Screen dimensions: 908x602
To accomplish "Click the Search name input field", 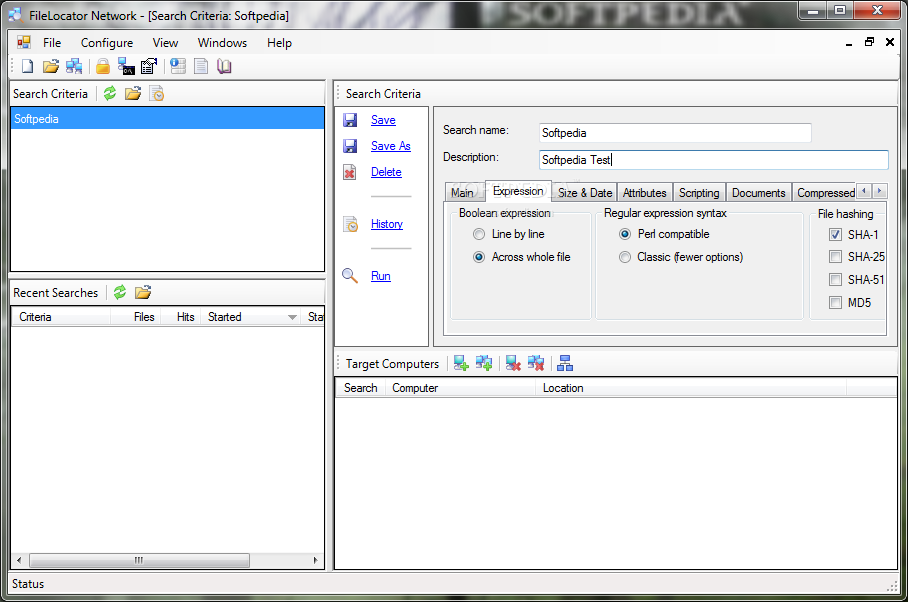I will click(675, 133).
